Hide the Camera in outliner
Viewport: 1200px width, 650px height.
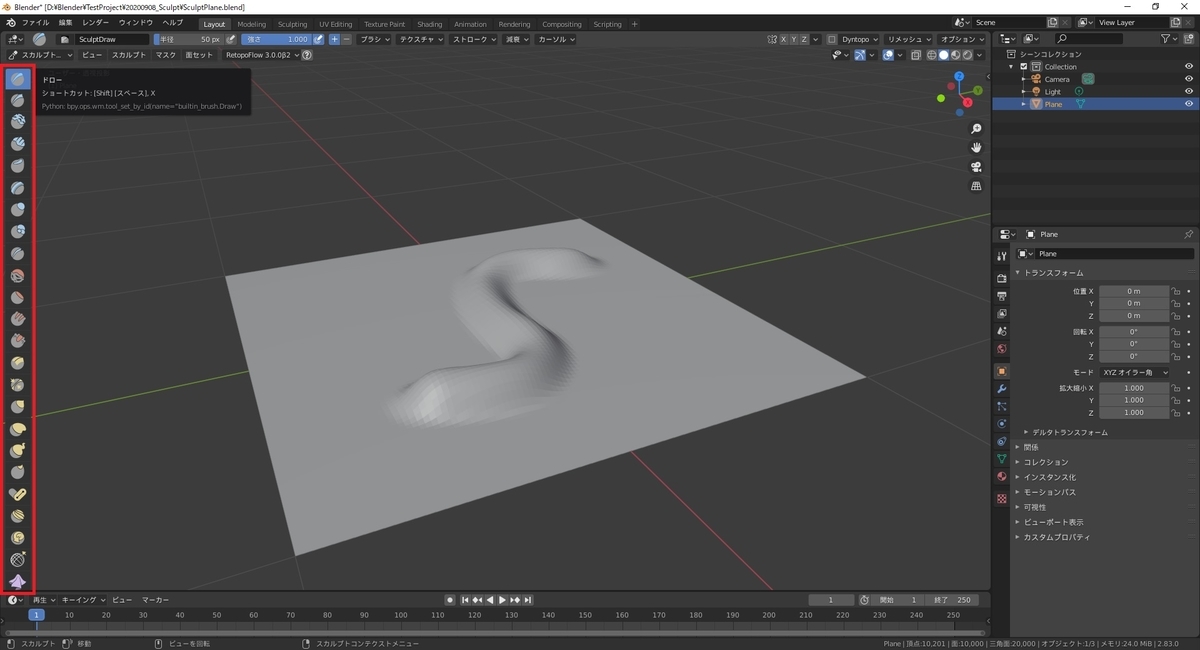point(1189,79)
